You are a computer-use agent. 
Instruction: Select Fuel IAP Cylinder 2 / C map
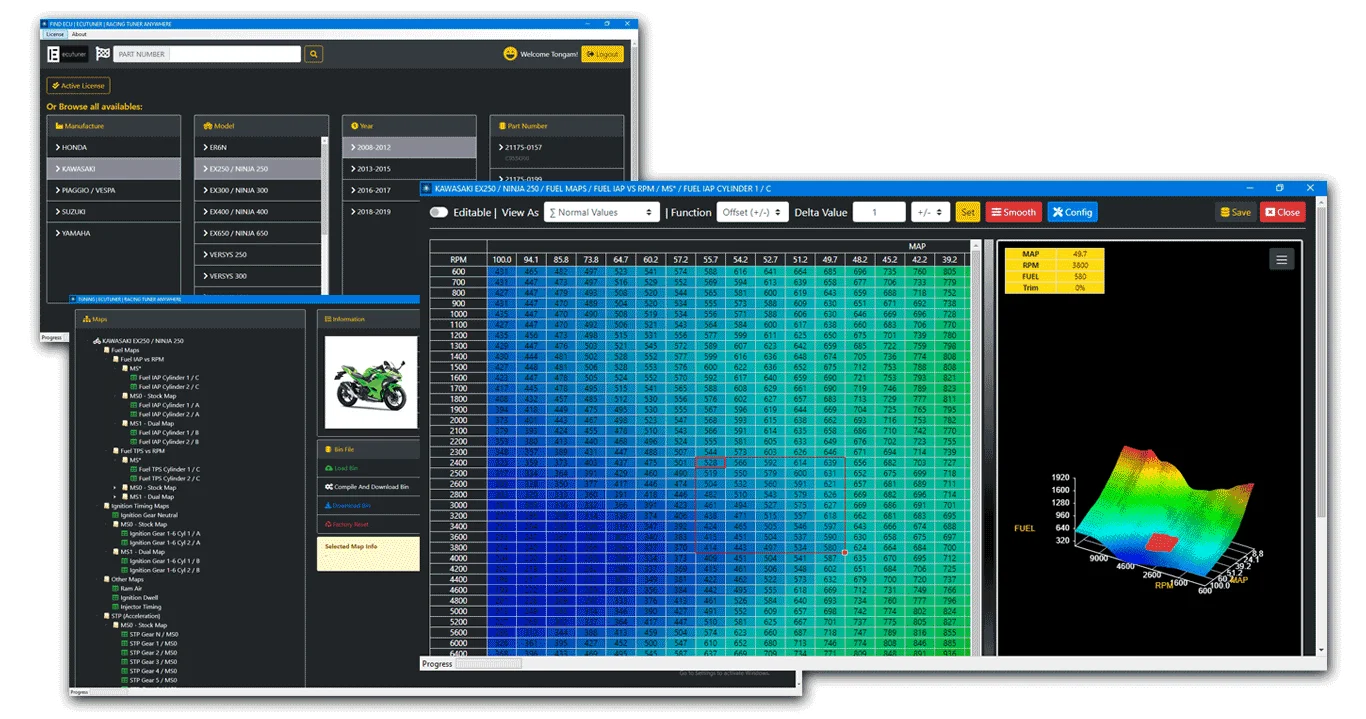(168, 386)
